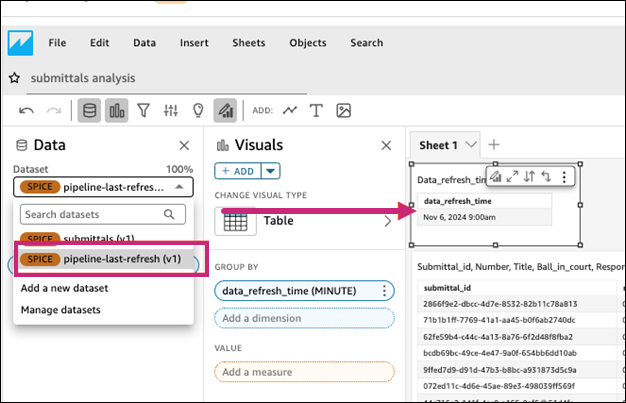
Task: Open the Parameters sliders icon
Action: pos(171,110)
